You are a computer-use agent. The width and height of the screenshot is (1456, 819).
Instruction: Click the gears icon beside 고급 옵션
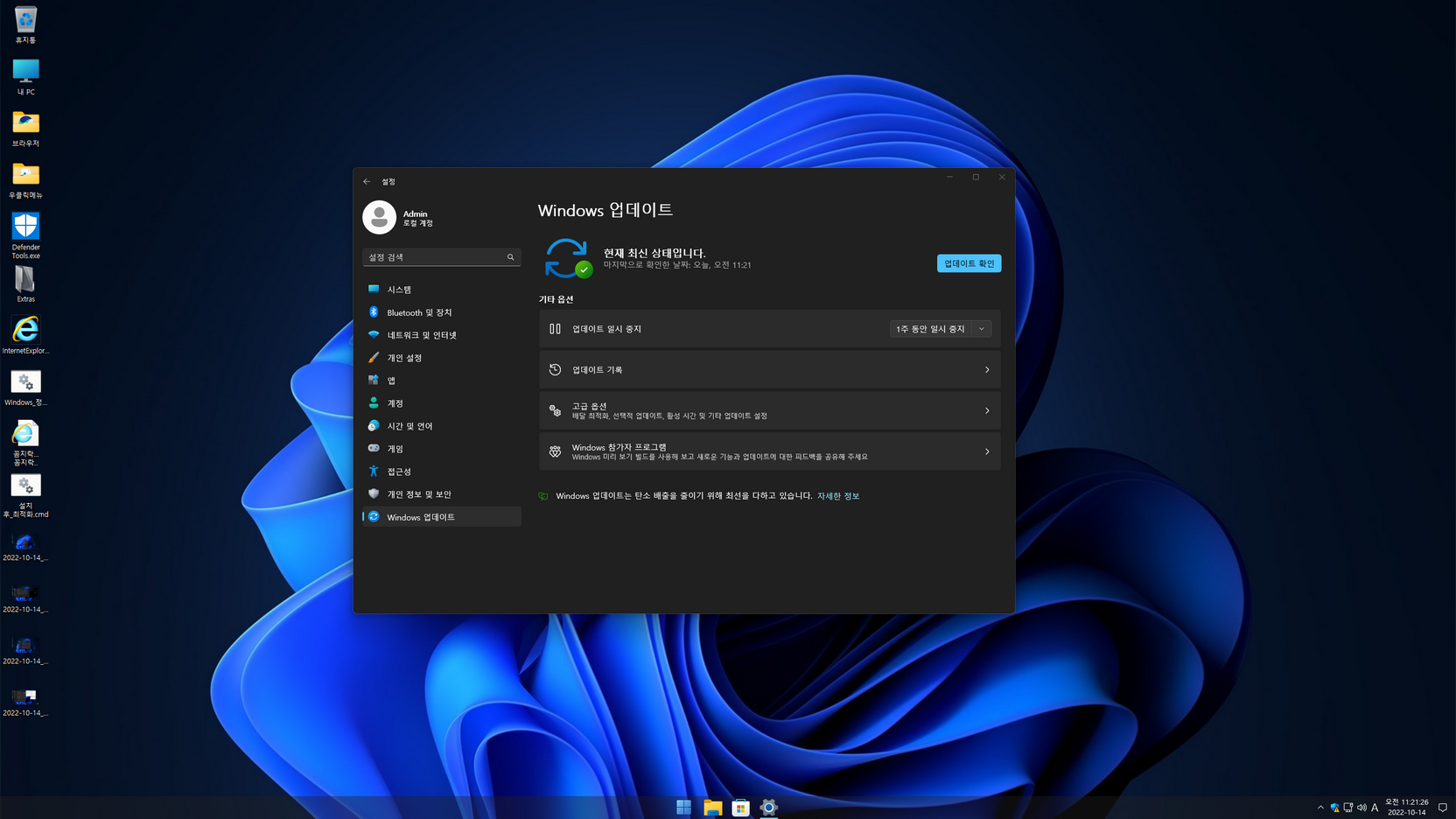pos(555,411)
